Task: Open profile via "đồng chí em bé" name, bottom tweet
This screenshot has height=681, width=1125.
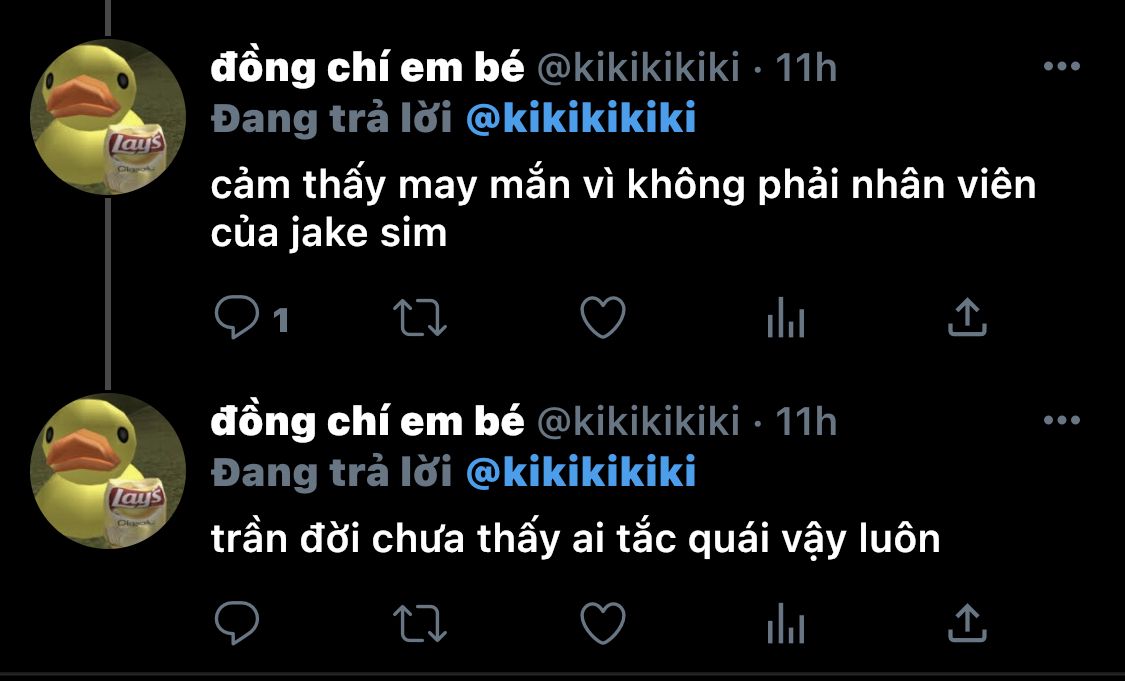Action: (367, 421)
